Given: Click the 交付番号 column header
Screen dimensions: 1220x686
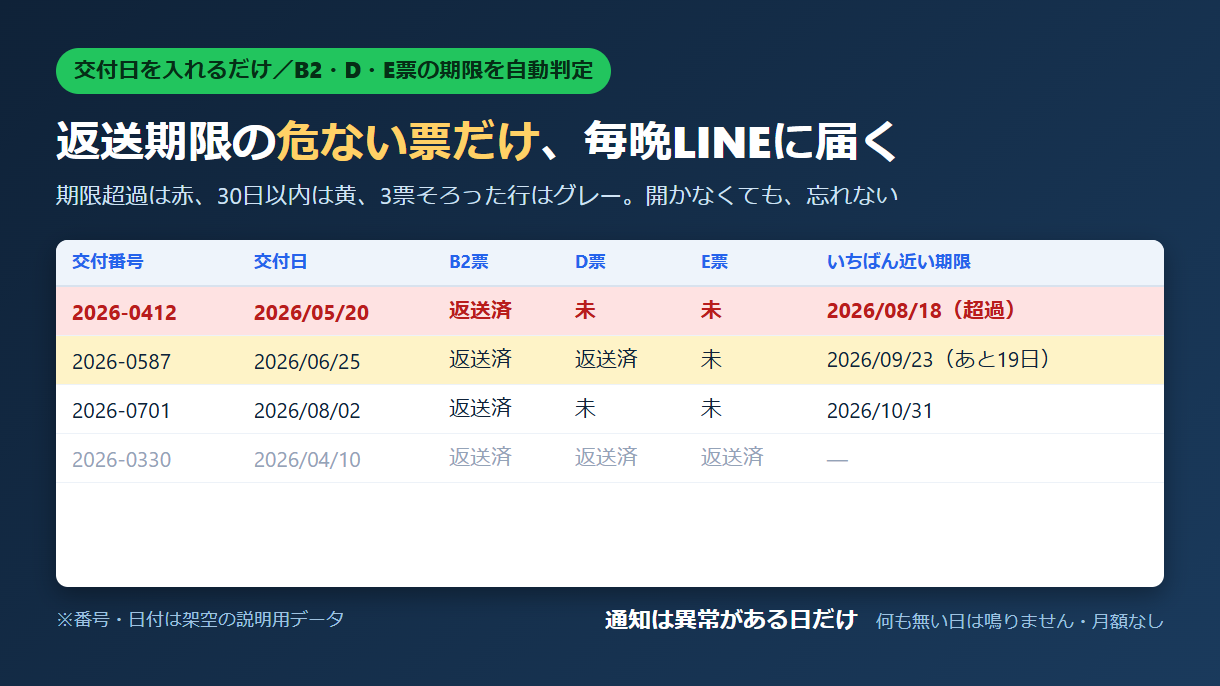Looking at the screenshot, I should click(x=108, y=262).
